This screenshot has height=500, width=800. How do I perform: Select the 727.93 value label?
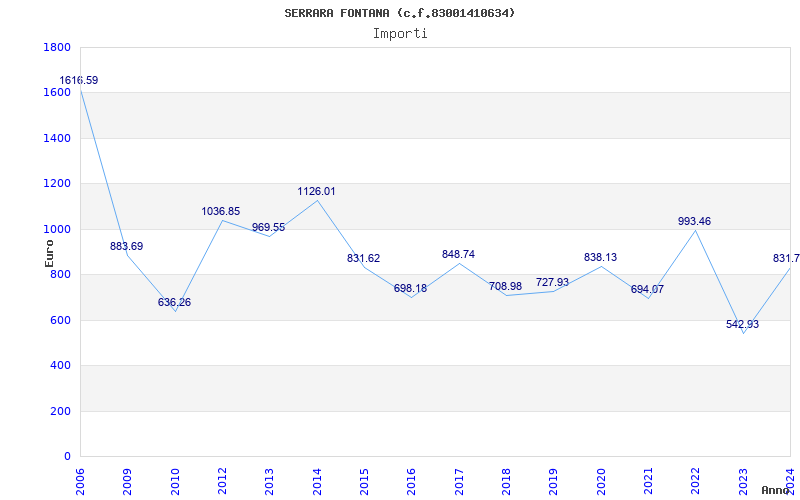[552, 282]
